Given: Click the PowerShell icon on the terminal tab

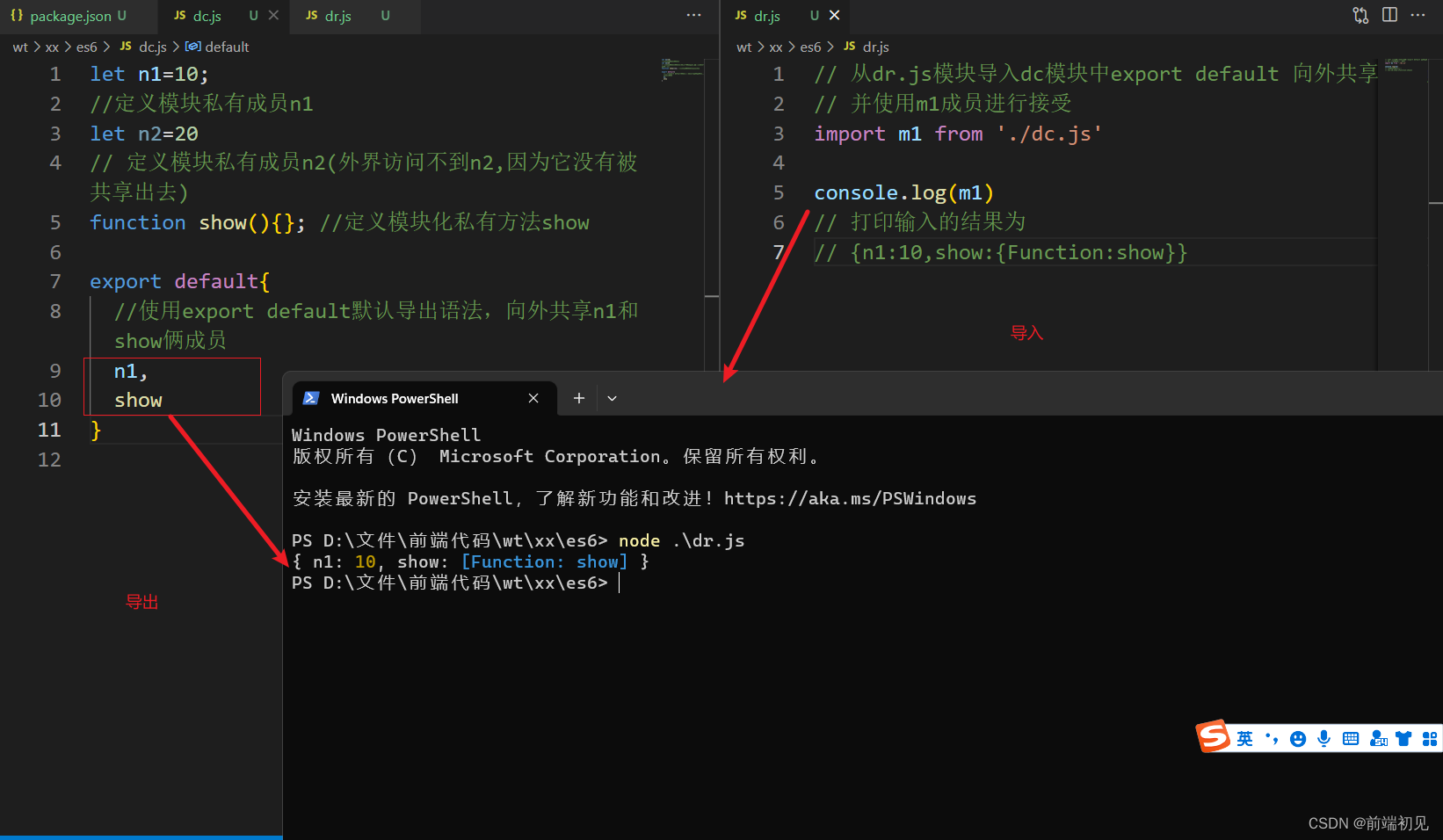Looking at the screenshot, I should (x=311, y=398).
